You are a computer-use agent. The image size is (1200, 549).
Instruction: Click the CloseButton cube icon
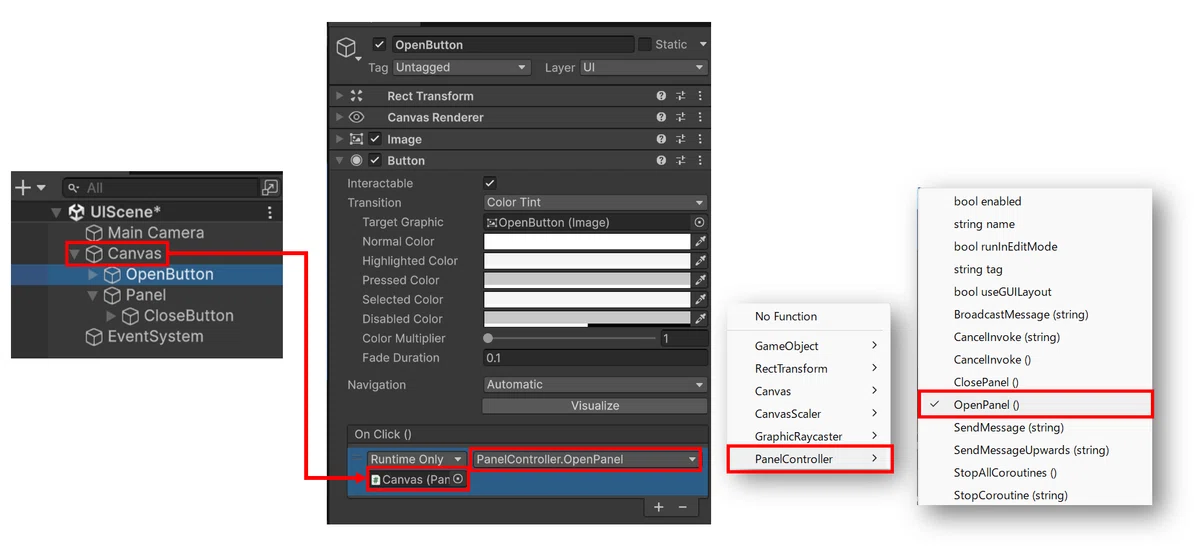tap(130, 316)
